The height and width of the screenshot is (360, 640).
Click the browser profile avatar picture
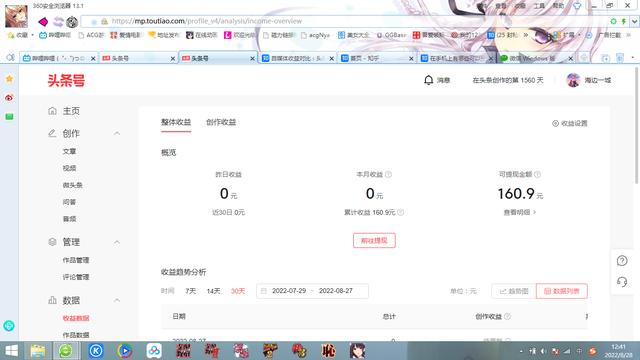pos(16,16)
